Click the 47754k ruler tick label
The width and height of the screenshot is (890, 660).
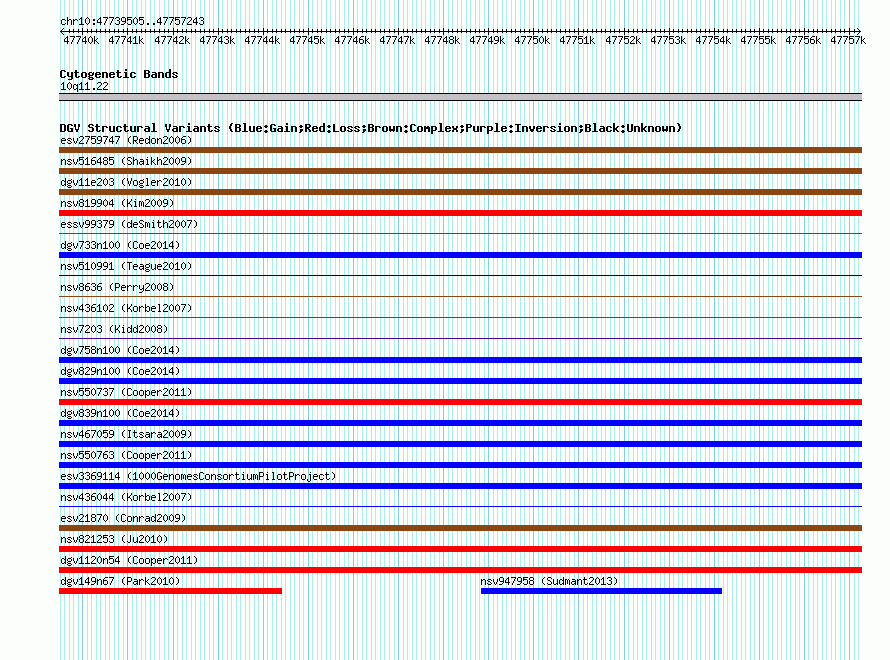713,40
